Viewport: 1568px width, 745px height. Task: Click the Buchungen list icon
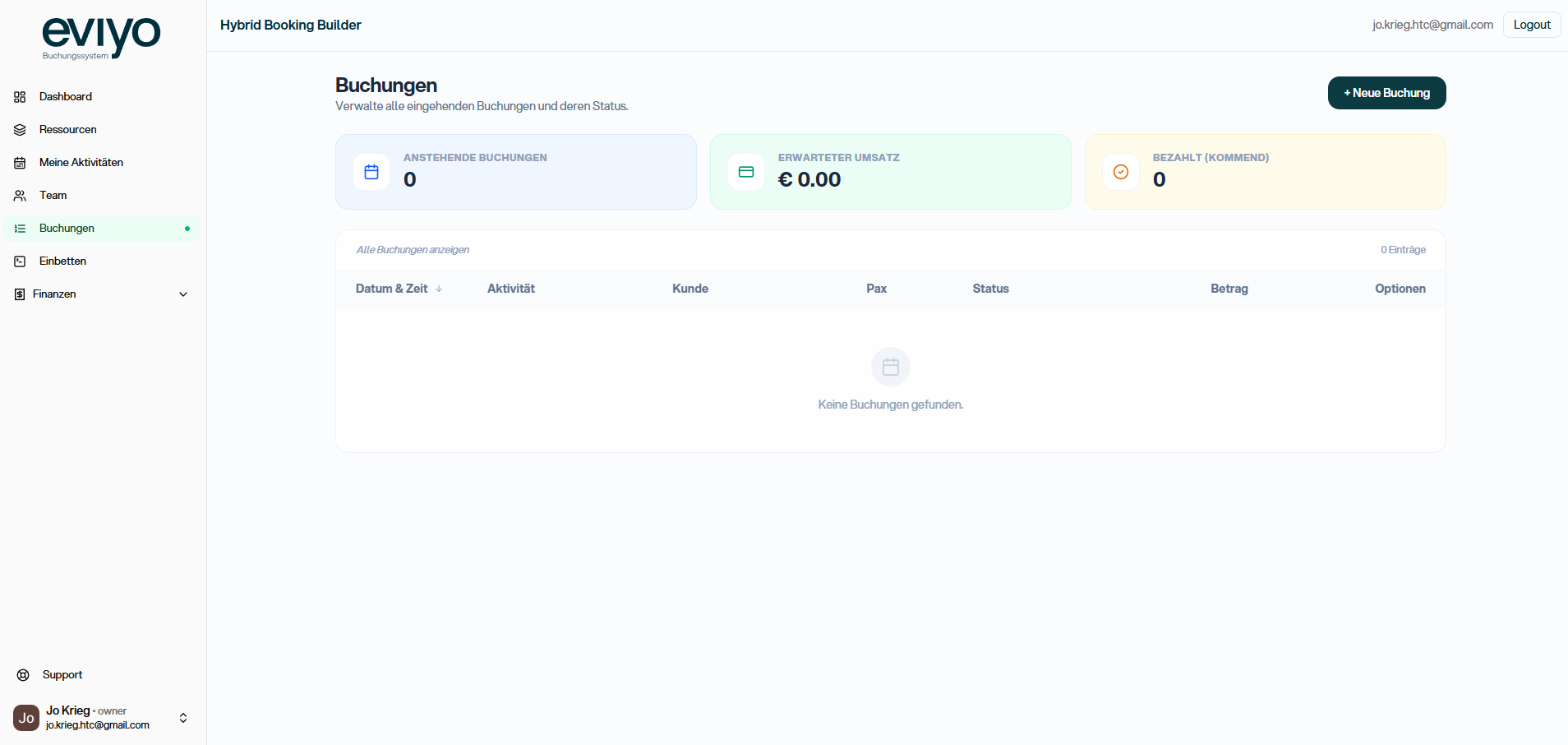click(18, 228)
